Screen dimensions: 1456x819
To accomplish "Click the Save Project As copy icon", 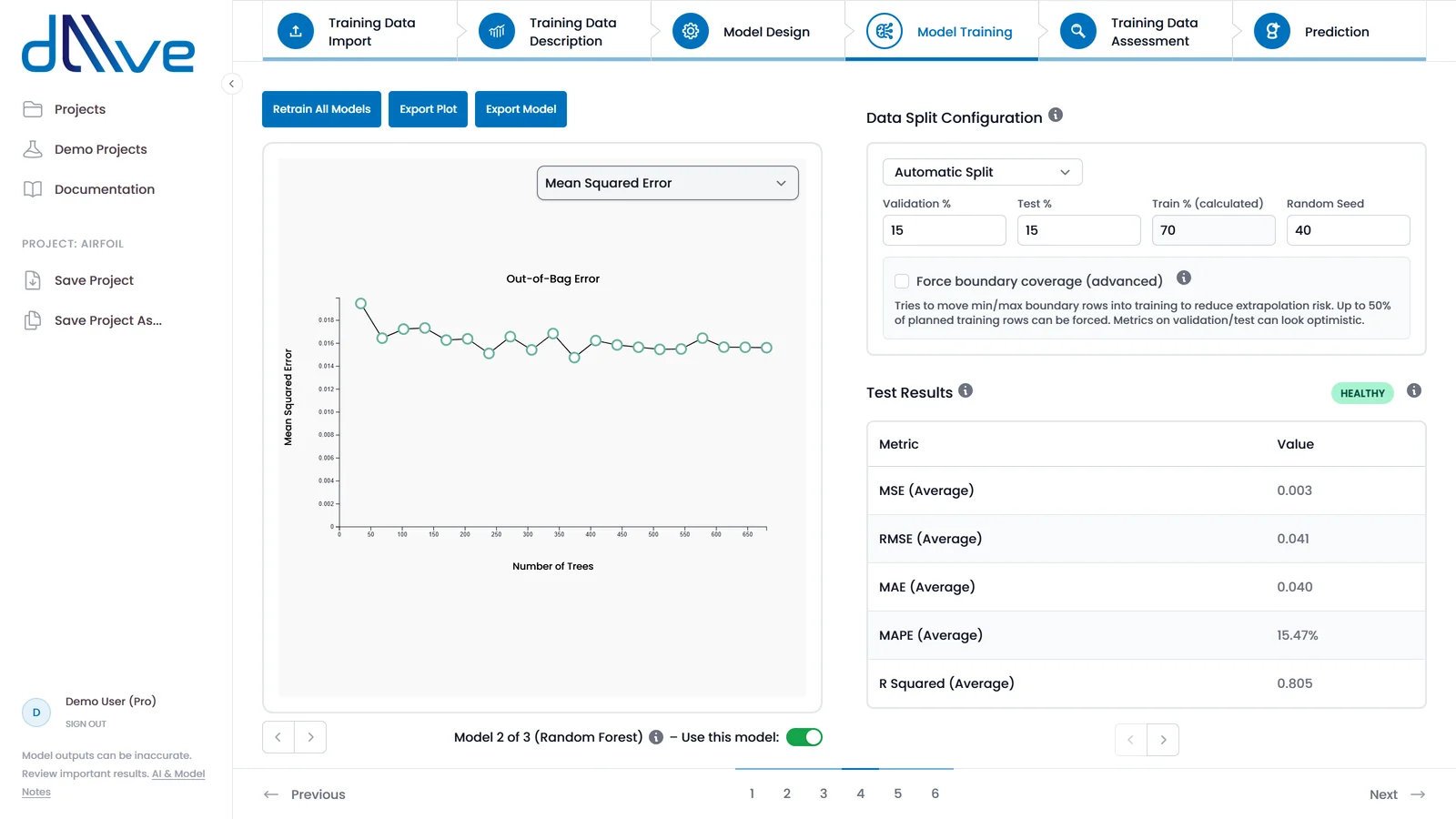I will [x=33, y=320].
